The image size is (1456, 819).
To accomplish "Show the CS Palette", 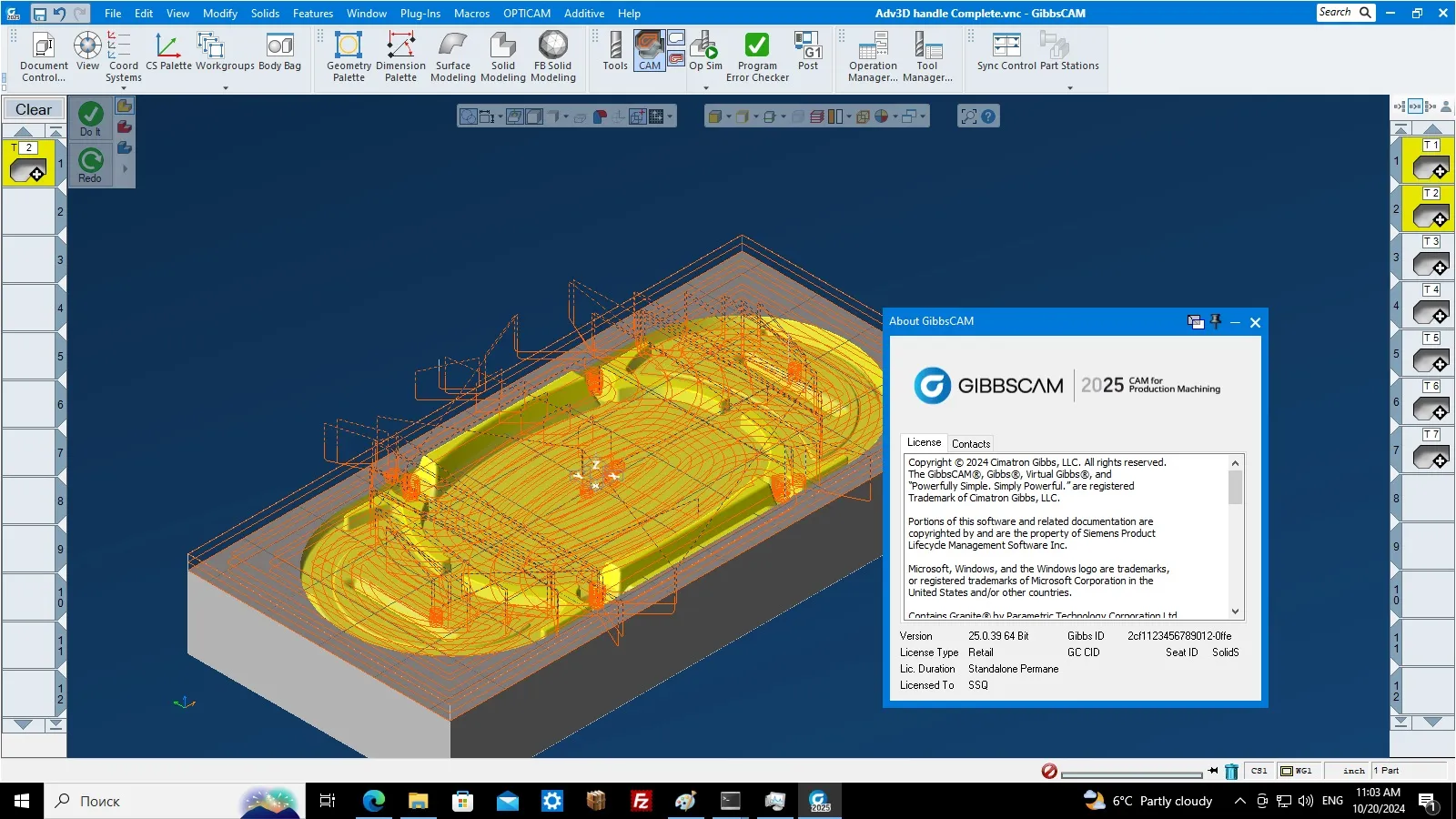I will [x=168, y=51].
